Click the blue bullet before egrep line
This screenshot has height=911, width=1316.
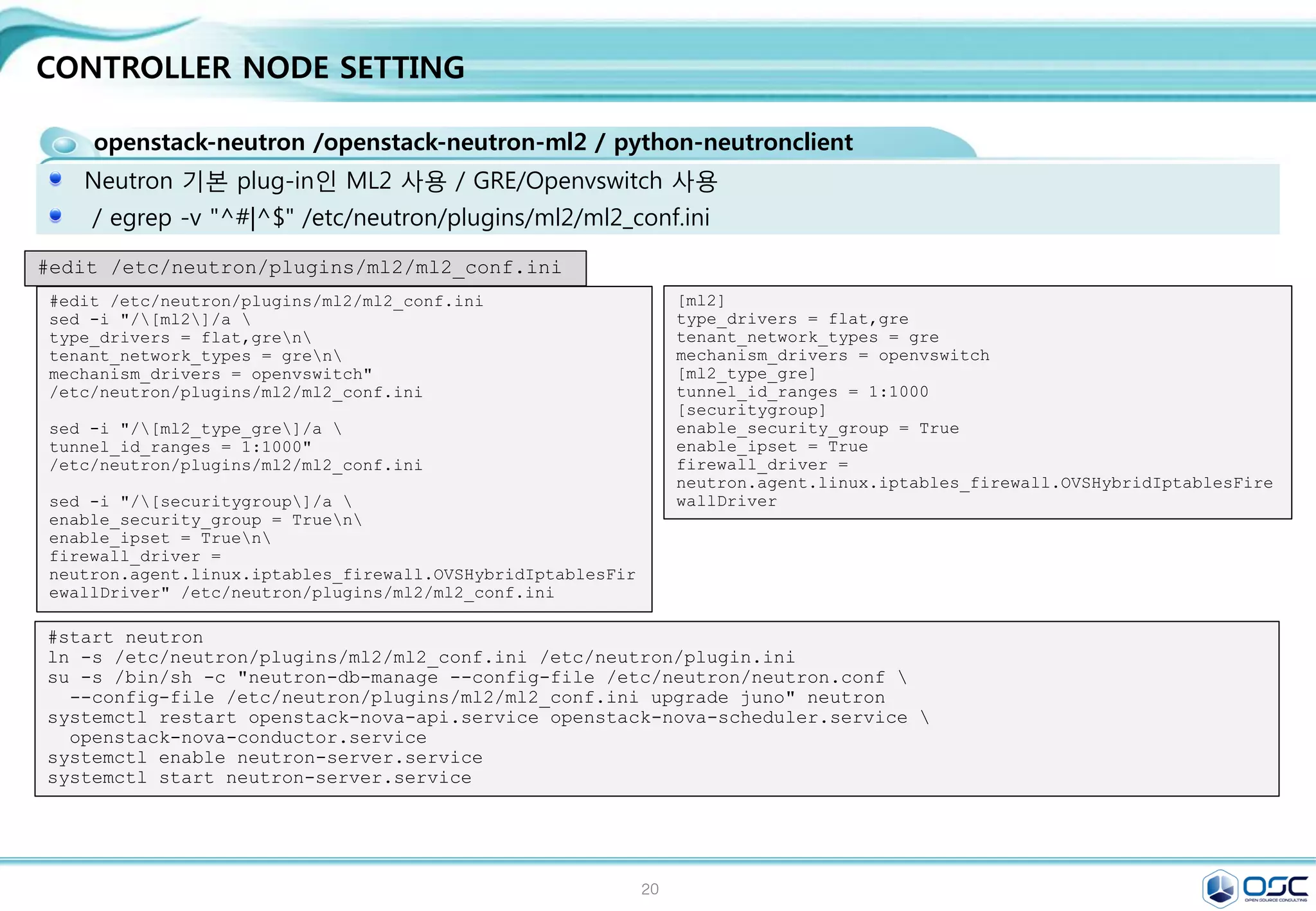[x=56, y=216]
